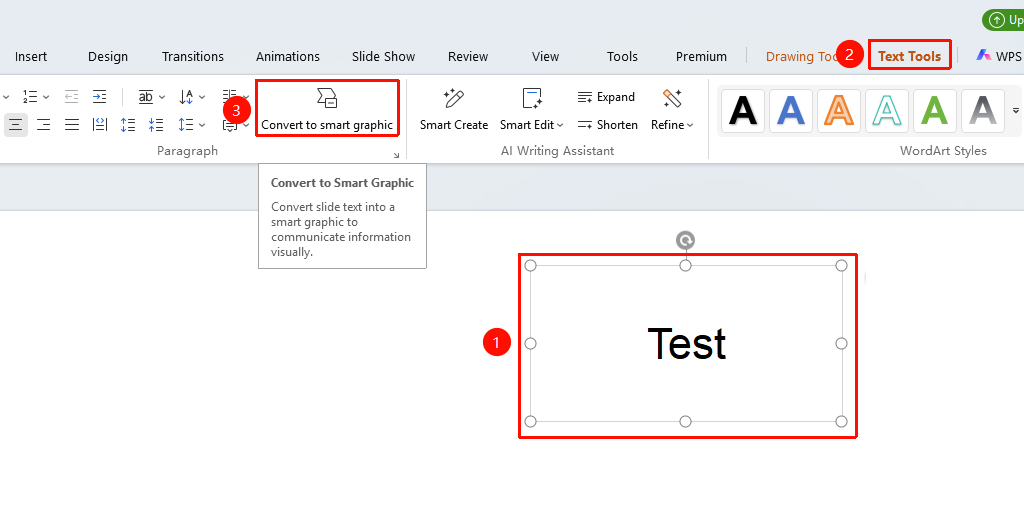Apply the blue fill WordArt style
Image resolution: width=1024 pixels, height=513 pixels.
coord(791,111)
